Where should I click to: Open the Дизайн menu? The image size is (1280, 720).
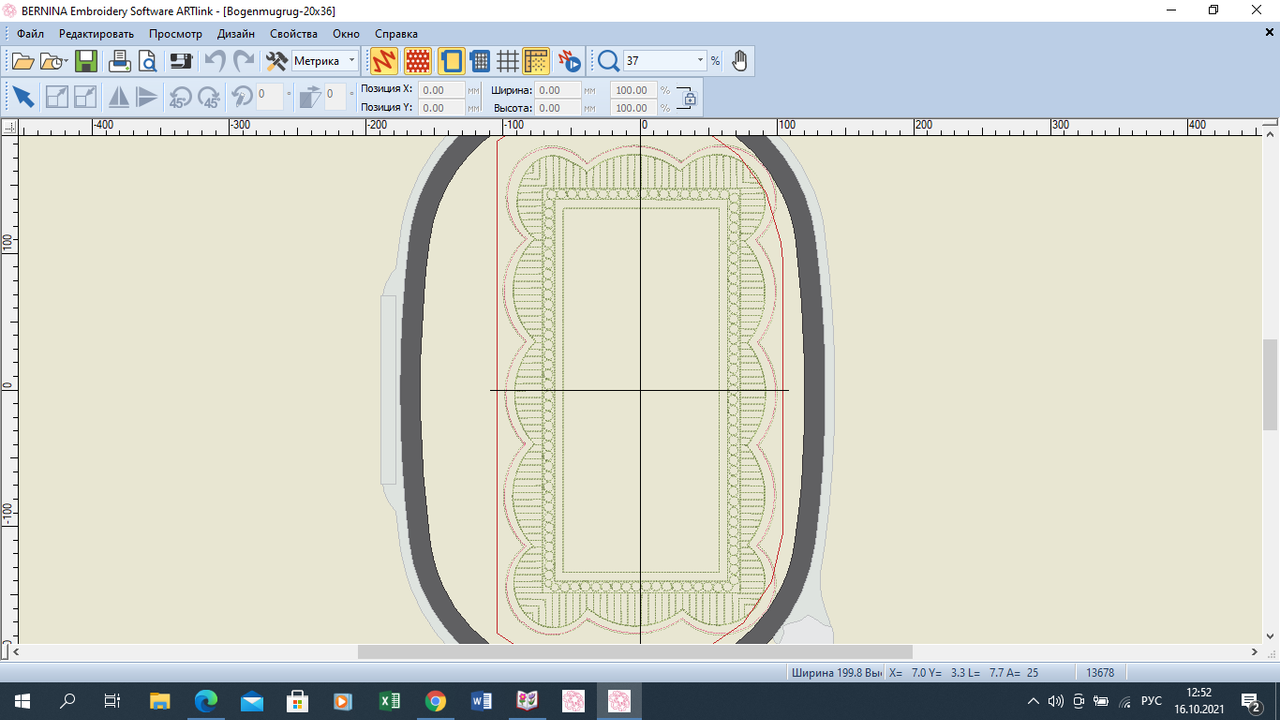click(x=236, y=33)
